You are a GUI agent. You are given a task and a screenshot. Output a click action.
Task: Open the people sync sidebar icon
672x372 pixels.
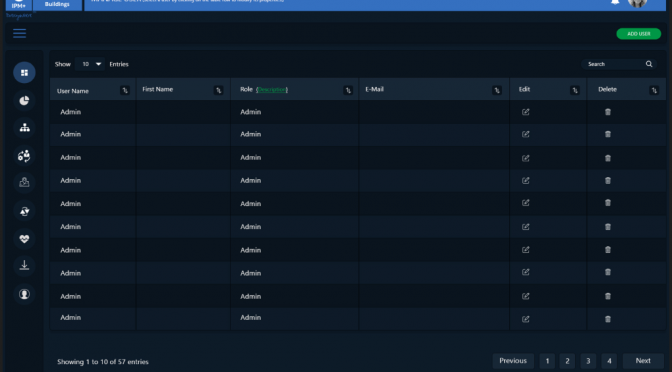pyautogui.click(x=24, y=156)
